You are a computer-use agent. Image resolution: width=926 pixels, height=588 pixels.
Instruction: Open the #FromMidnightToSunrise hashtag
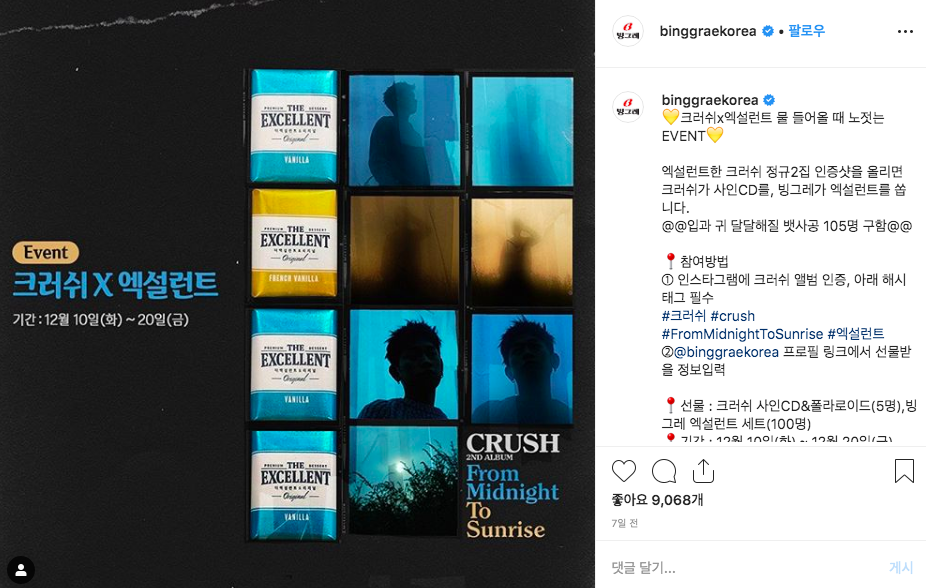click(742, 334)
